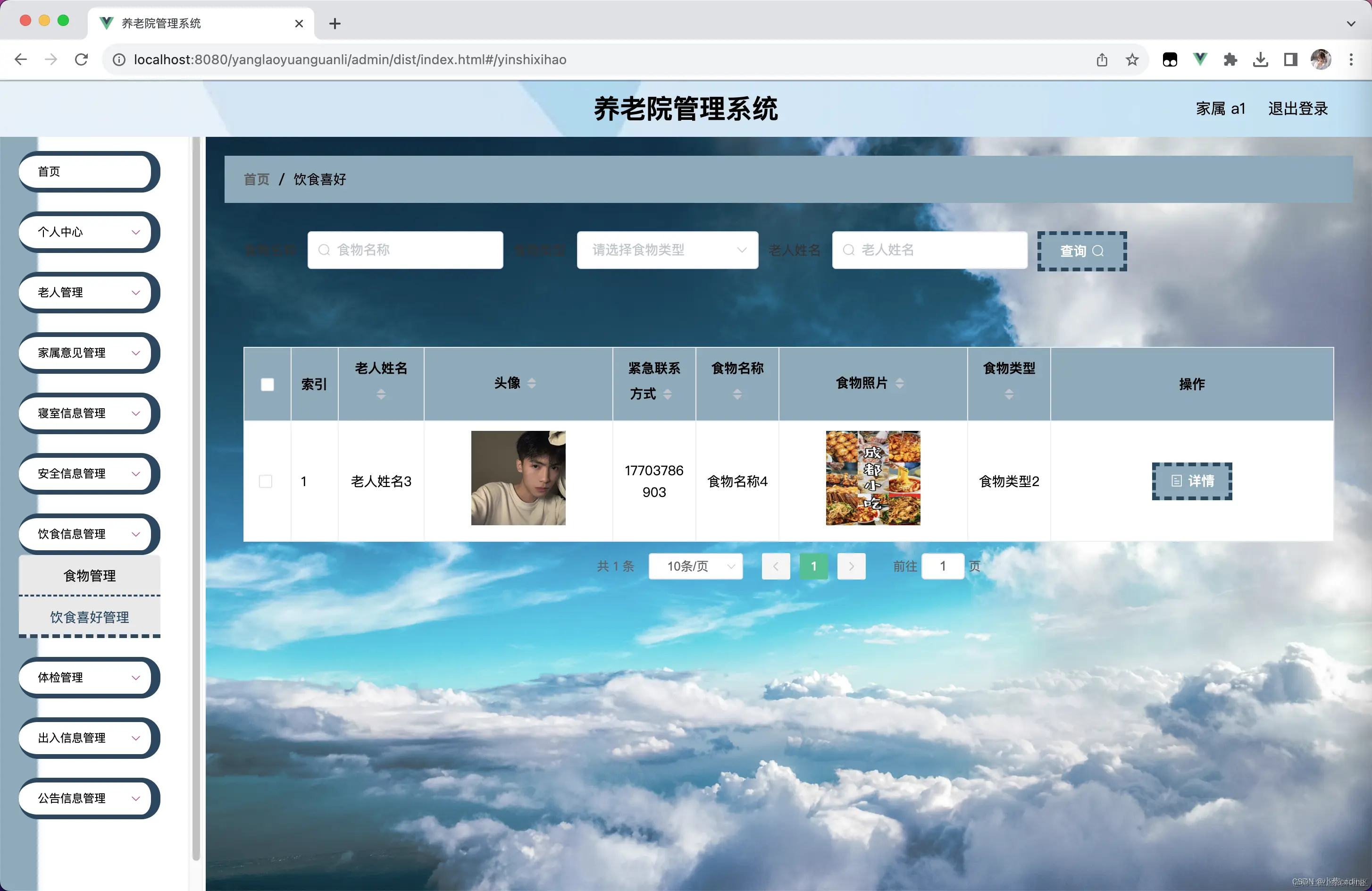Image resolution: width=1372 pixels, height=891 pixels.
Task: Click the browser reload icon
Action: (81, 59)
